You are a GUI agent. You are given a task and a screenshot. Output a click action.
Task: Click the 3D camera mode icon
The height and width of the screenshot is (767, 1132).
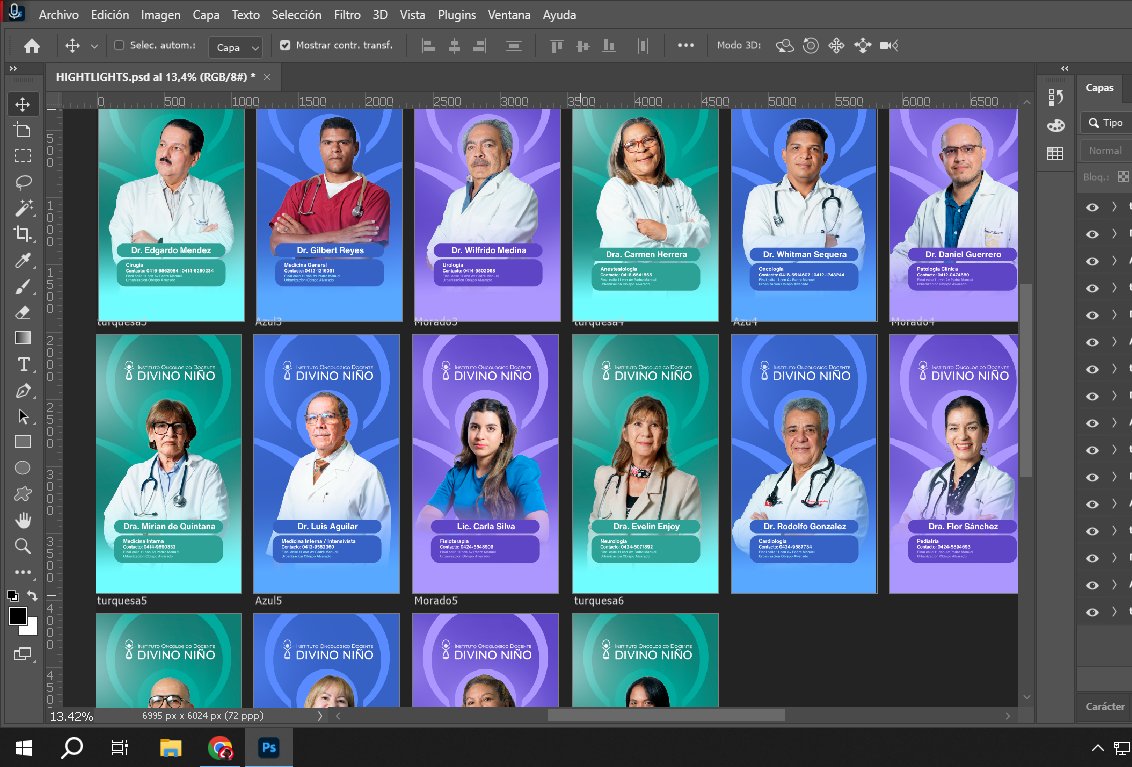pyautogui.click(x=889, y=46)
